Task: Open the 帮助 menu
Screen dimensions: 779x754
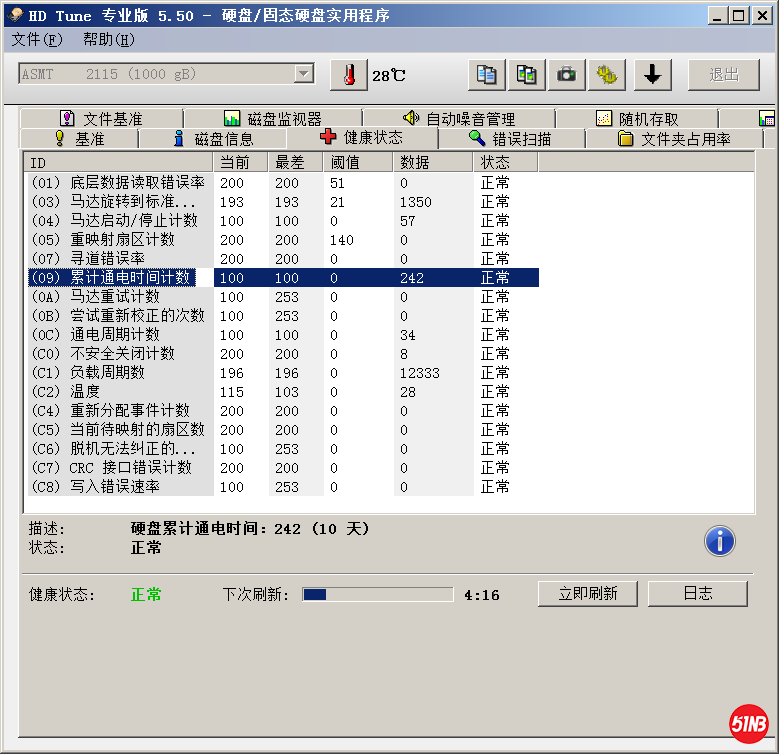Action: [108, 39]
